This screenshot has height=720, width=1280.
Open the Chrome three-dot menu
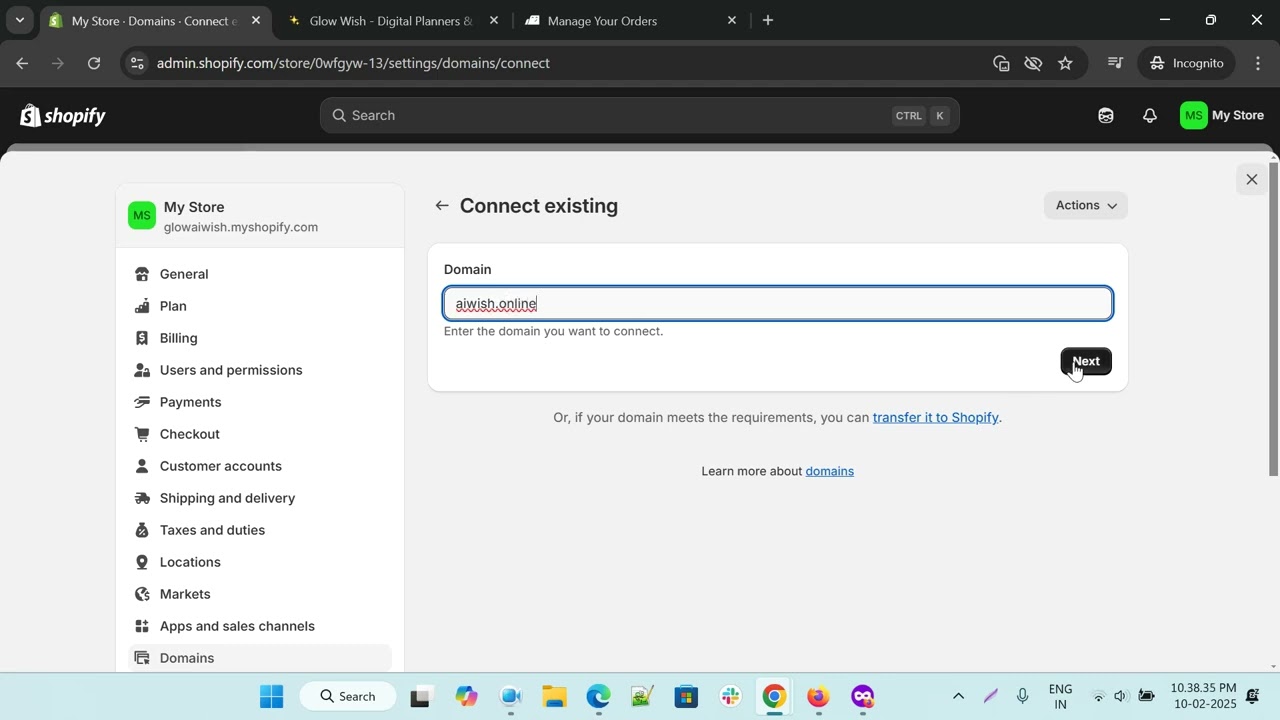pyautogui.click(x=1258, y=63)
